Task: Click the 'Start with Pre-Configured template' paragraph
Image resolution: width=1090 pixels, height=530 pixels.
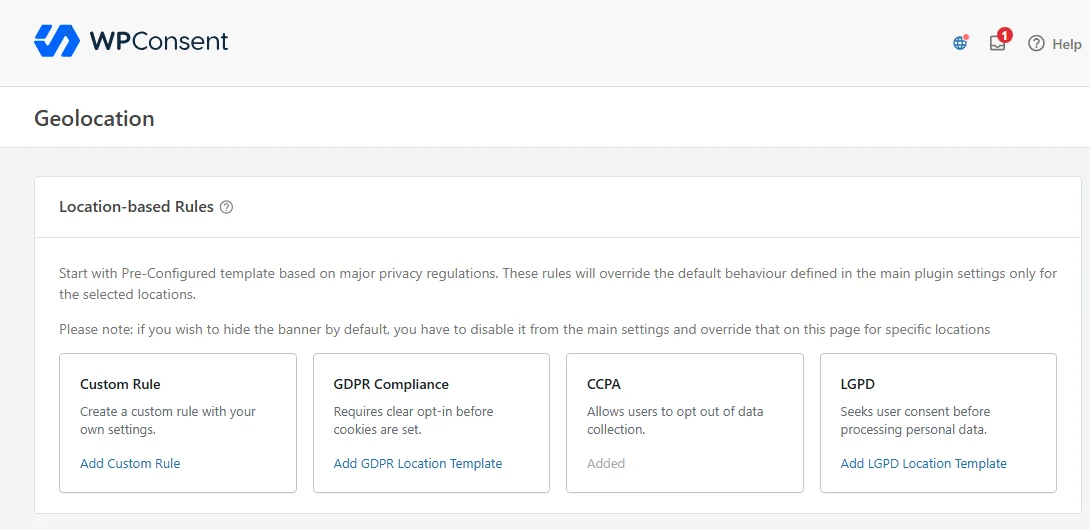Action: pos(558,284)
